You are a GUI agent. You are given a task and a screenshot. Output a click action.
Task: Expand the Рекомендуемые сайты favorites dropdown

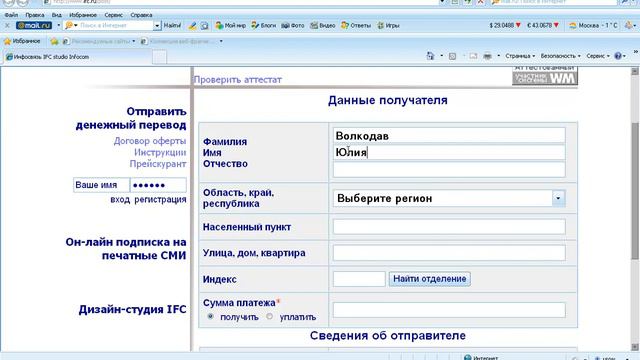(133, 41)
